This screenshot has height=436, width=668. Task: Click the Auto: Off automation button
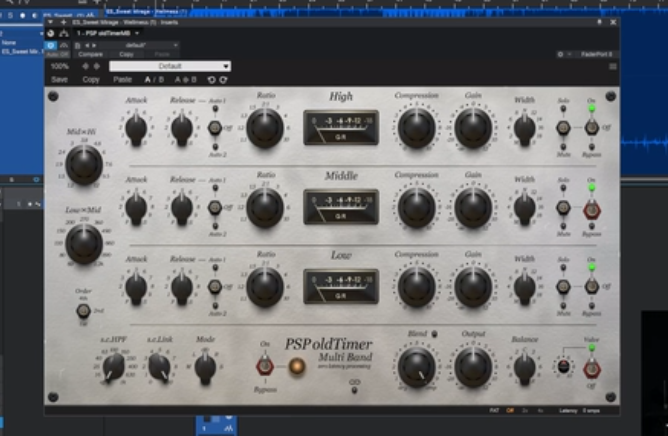57,54
